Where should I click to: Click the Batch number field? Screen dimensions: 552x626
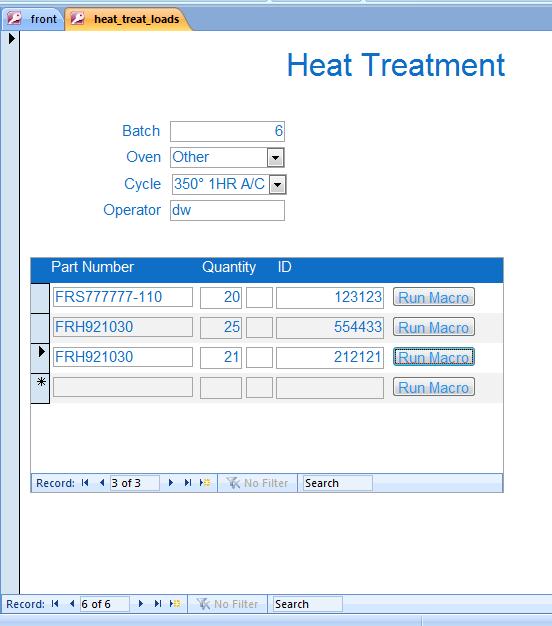tap(228, 131)
